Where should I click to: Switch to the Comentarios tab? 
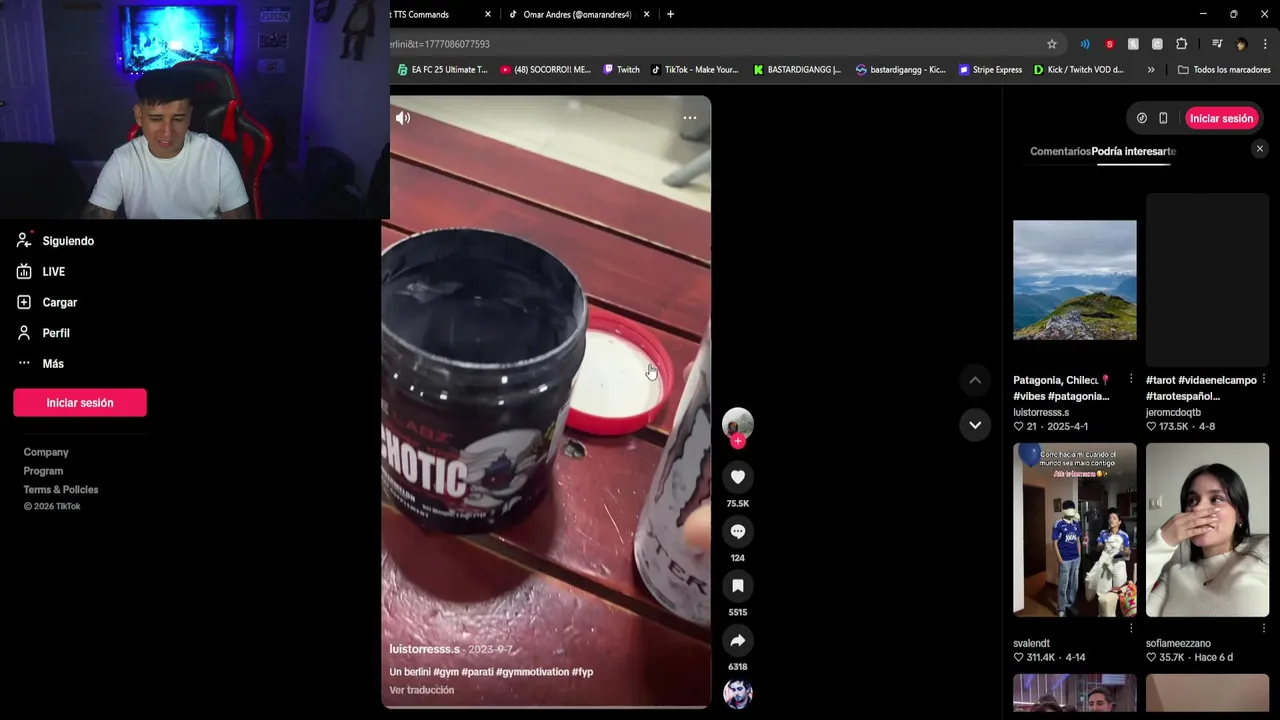tap(1060, 151)
